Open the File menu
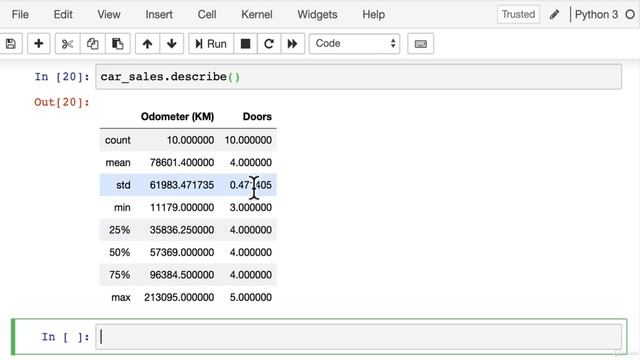640x360 pixels. click(x=20, y=15)
